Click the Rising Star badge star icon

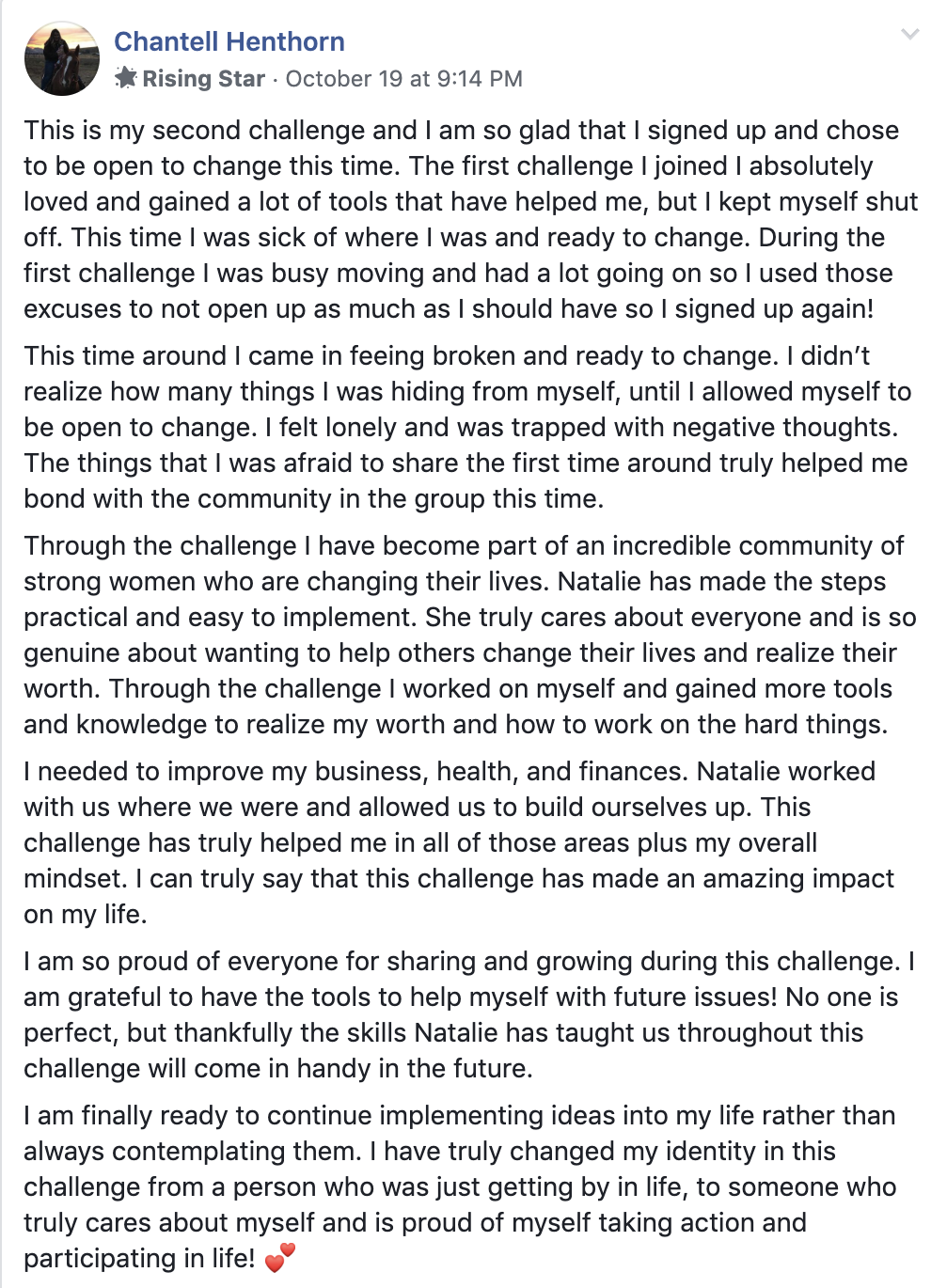126,78
